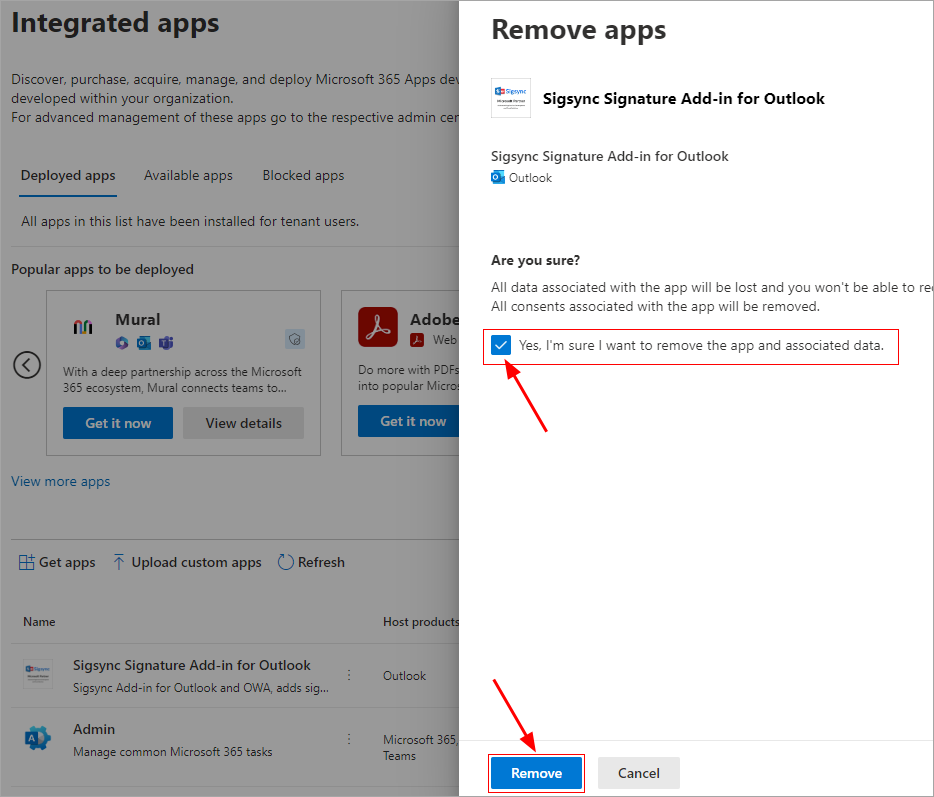Click View details on the Mural card
Screen dimensions: 934x797
click(243, 423)
